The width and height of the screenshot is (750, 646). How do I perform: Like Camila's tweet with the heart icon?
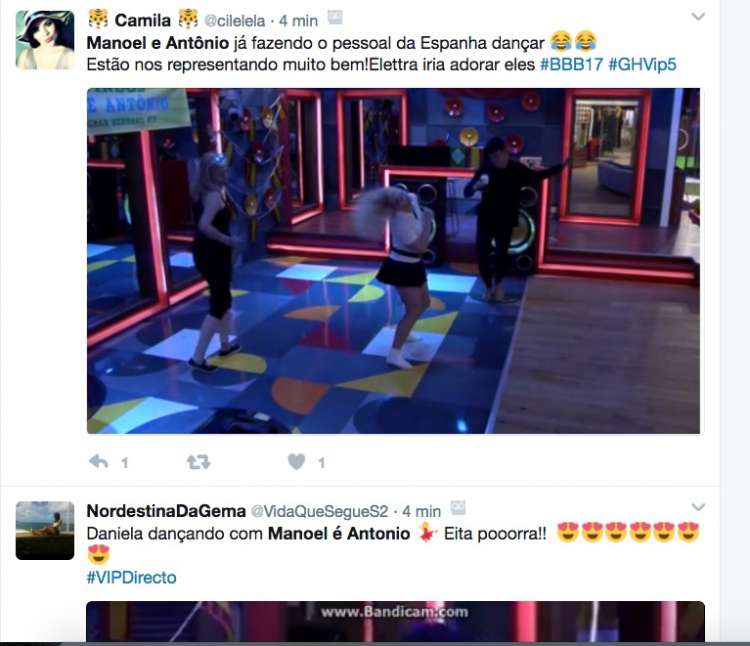point(297,462)
